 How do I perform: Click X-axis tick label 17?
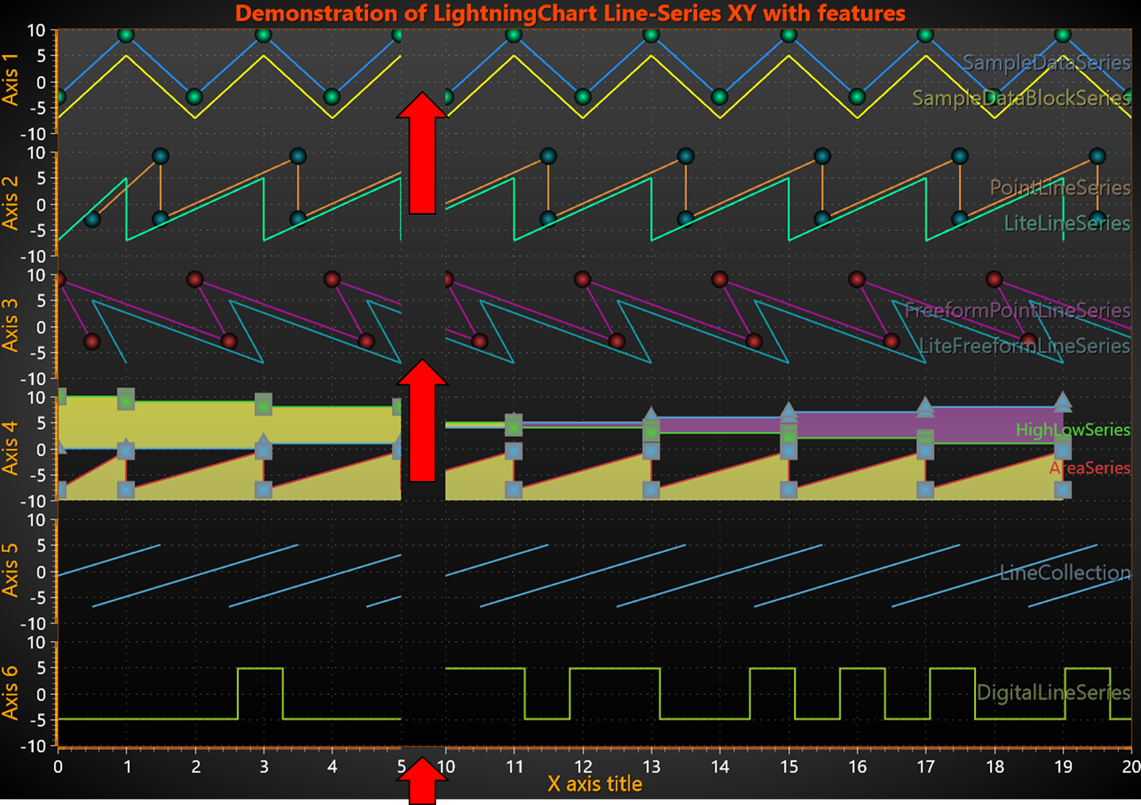click(x=926, y=766)
